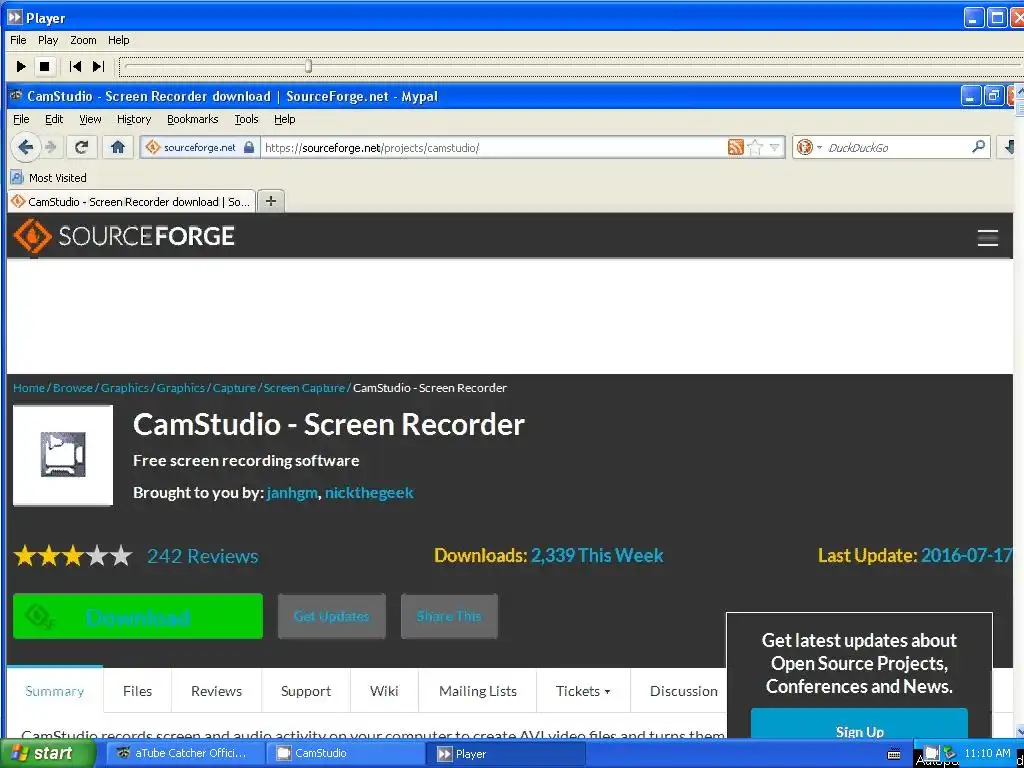Click the browser forward arrow button
This screenshot has height=768, width=1024.
(51, 147)
